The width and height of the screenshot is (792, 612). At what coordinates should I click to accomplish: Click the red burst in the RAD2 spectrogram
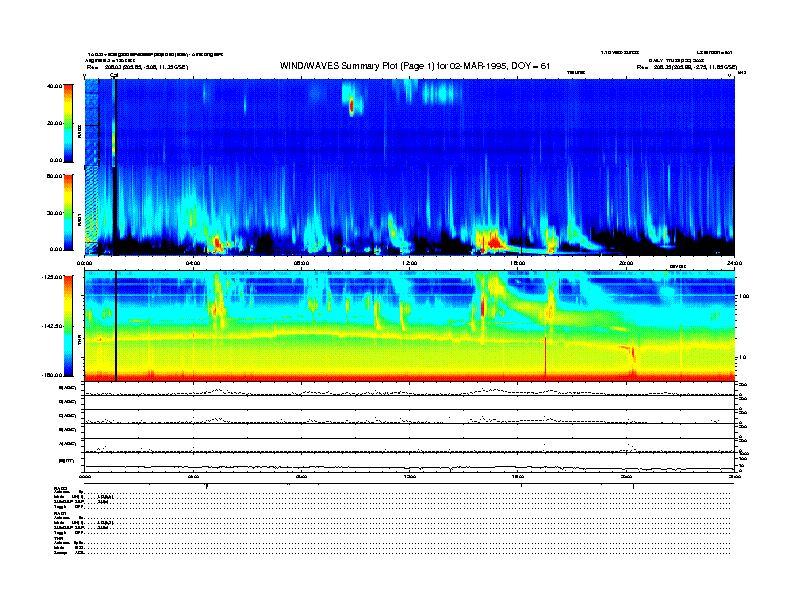click(352, 107)
